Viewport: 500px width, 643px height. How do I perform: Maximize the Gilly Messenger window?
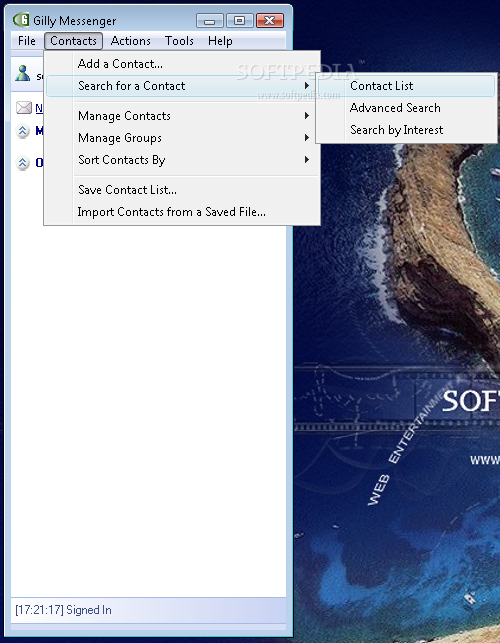(240, 21)
